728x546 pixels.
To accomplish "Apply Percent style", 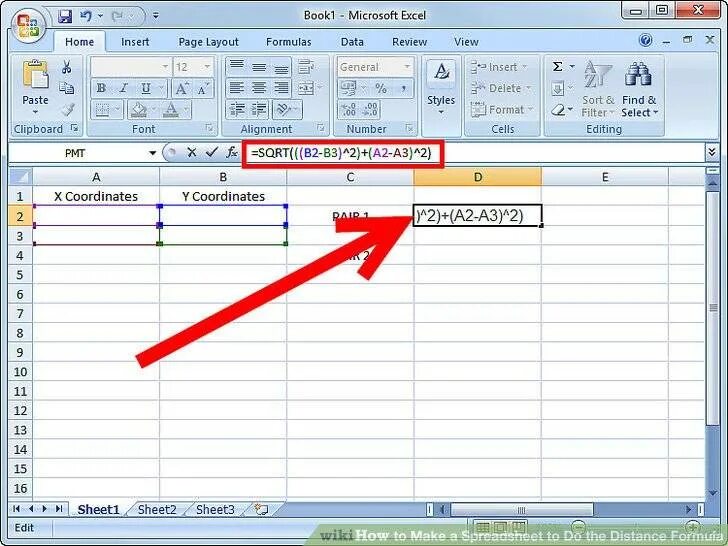I will pyautogui.click(x=381, y=88).
